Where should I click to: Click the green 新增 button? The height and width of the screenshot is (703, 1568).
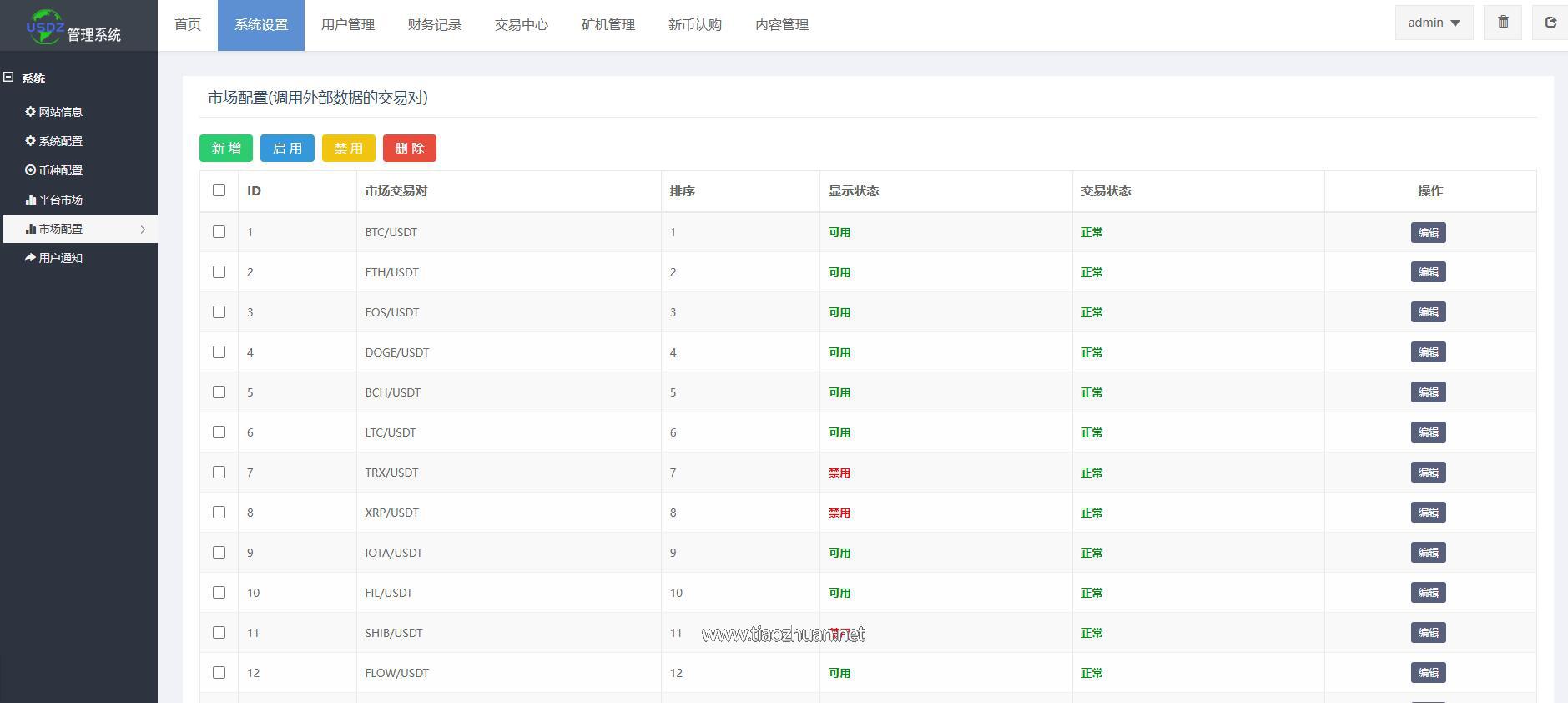click(x=226, y=148)
